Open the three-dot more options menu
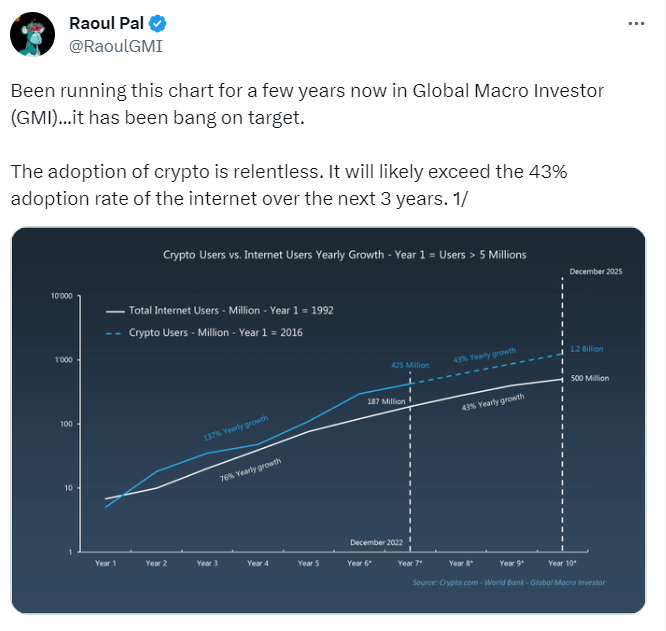This screenshot has height=631, width=666. point(636,24)
